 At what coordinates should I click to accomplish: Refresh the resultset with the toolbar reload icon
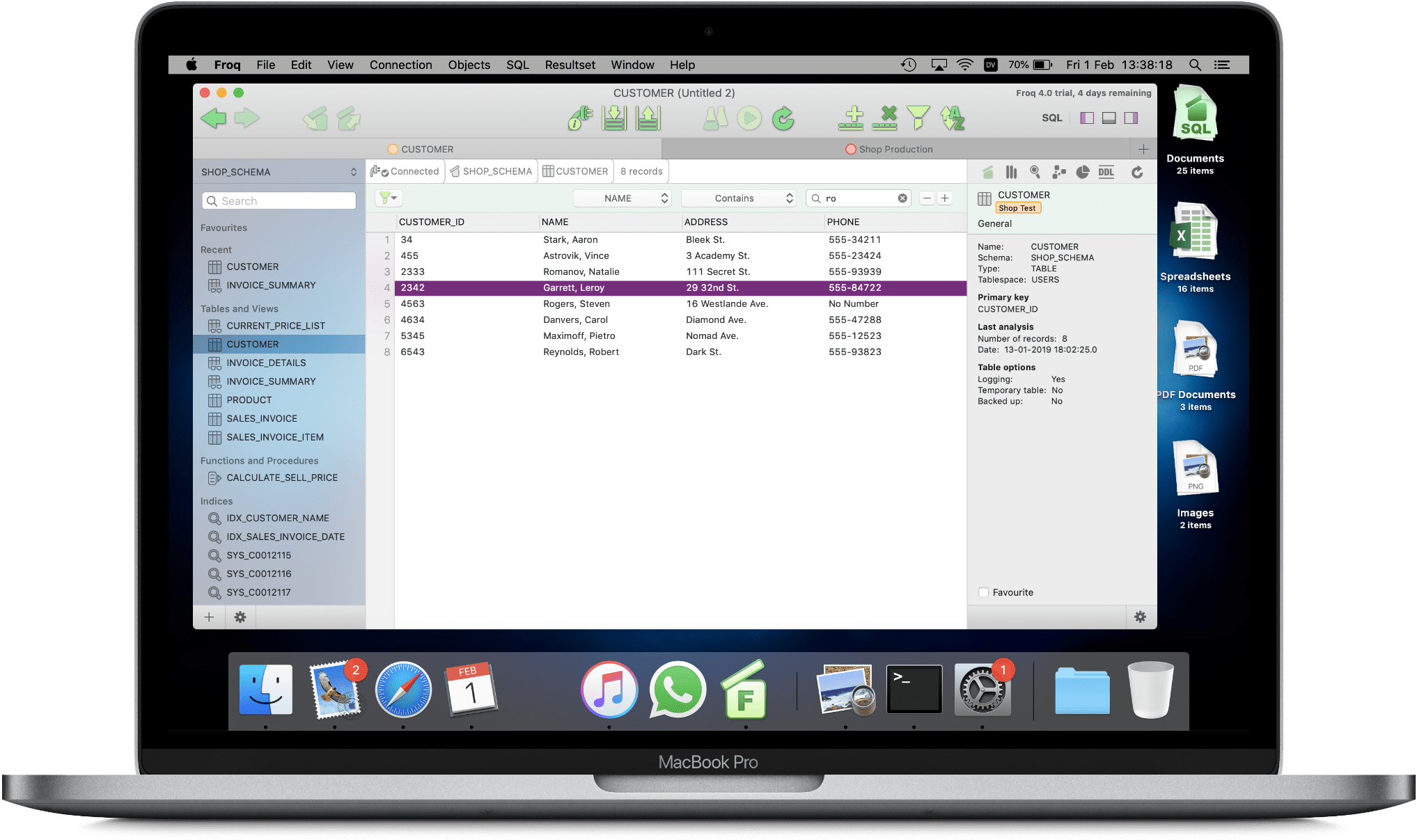coord(783,118)
